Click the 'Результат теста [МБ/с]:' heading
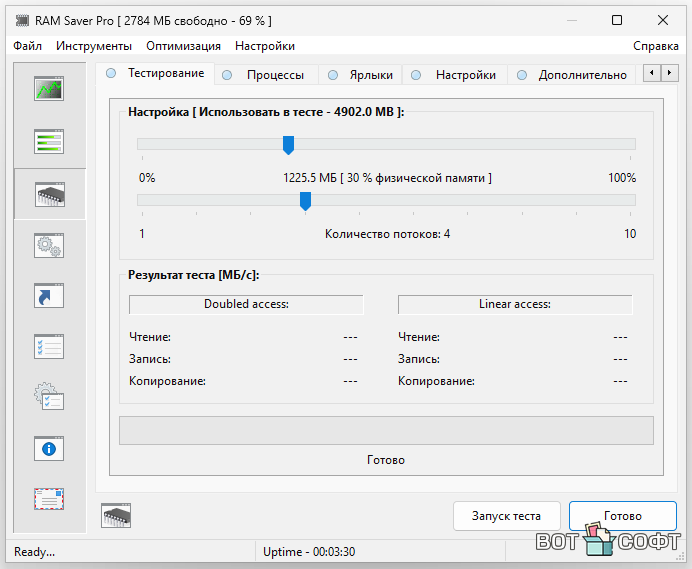Viewport: 692px width, 569px height. (x=194, y=275)
